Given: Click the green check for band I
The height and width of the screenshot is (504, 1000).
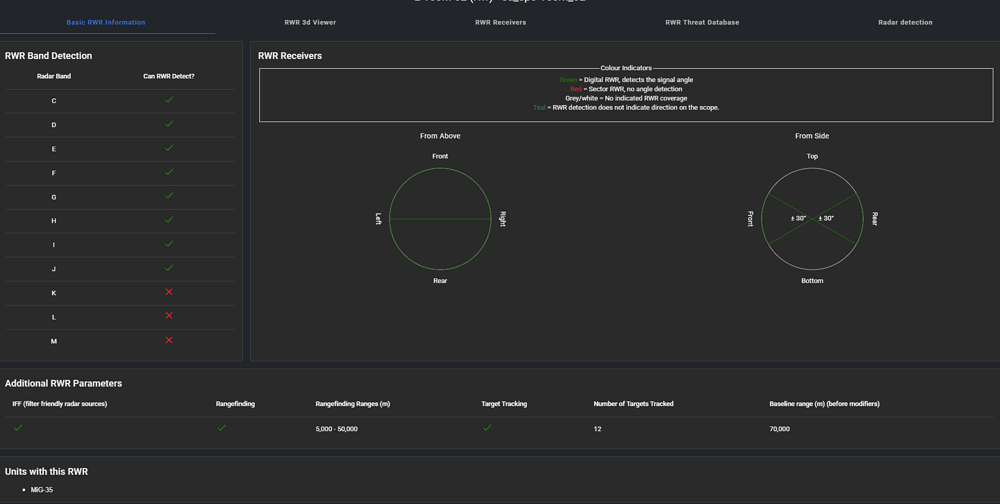Looking at the screenshot, I should pyautogui.click(x=169, y=244).
